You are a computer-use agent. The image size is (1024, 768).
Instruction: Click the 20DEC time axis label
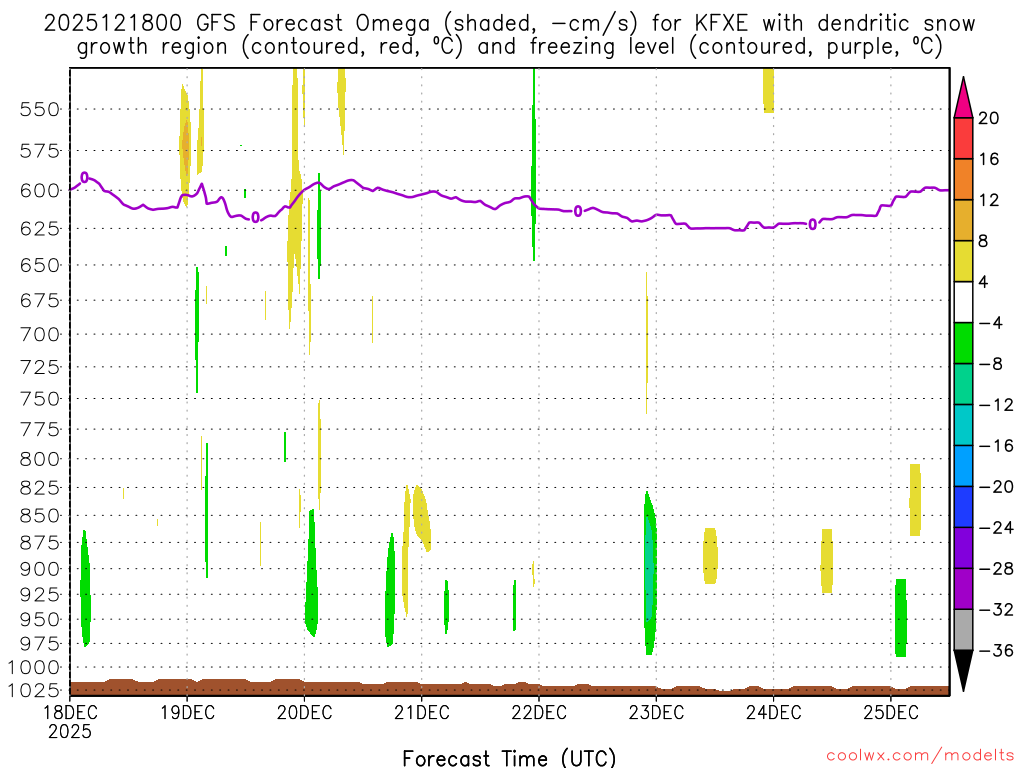(304, 712)
